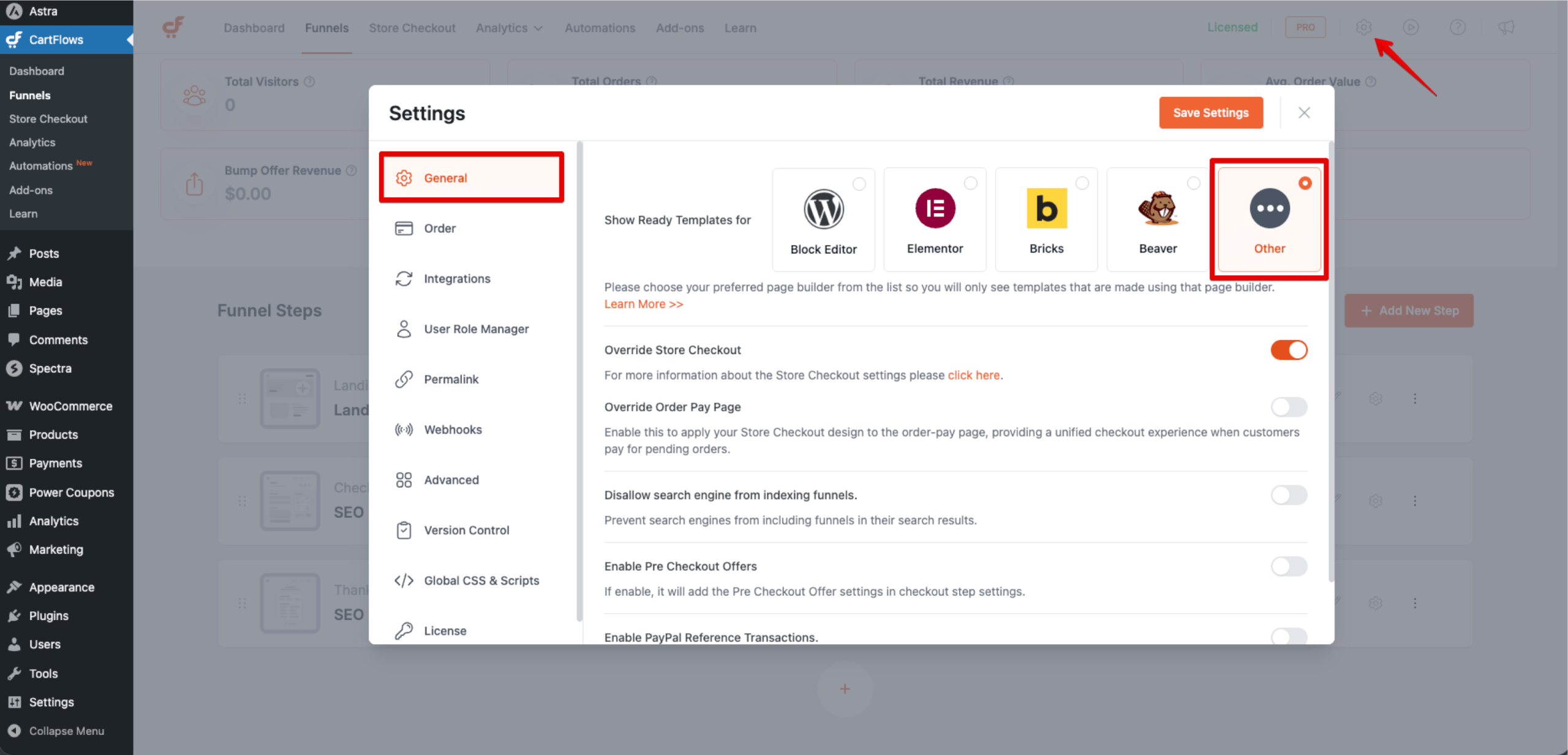Screen dimensions: 1568x755
Task: Switch to the Store Checkout tab
Action: point(412,28)
